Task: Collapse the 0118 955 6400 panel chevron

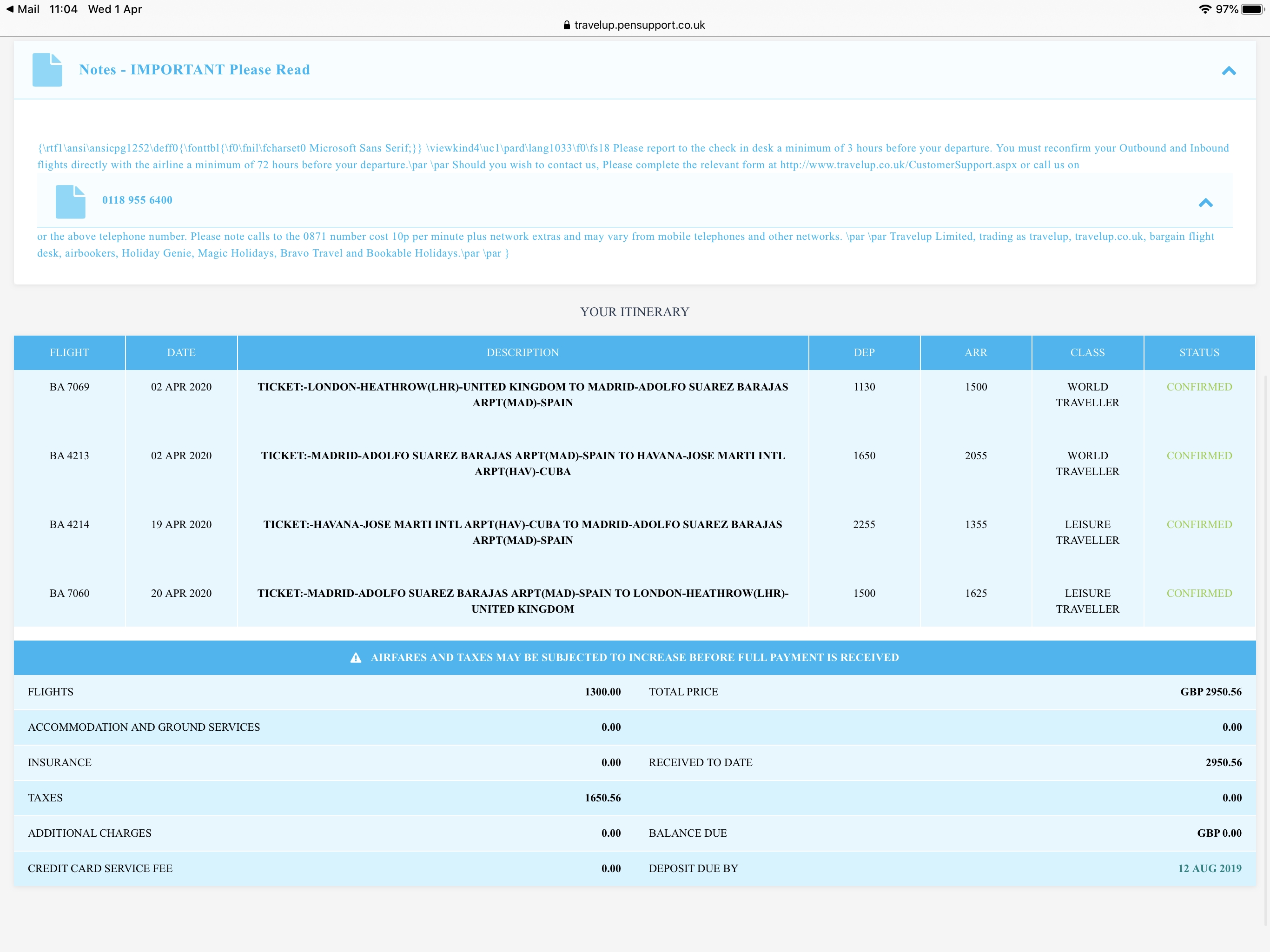Action: click(1205, 203)
